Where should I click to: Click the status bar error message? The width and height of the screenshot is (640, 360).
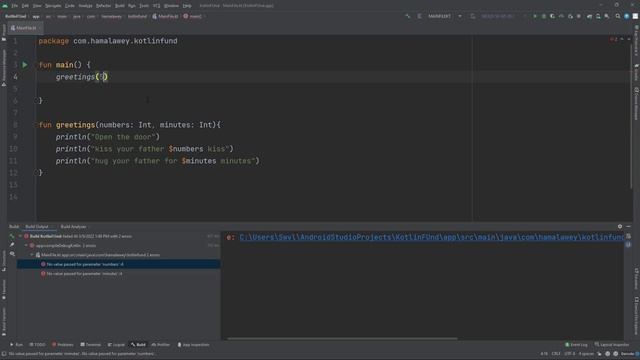click(x=81, y=354)
